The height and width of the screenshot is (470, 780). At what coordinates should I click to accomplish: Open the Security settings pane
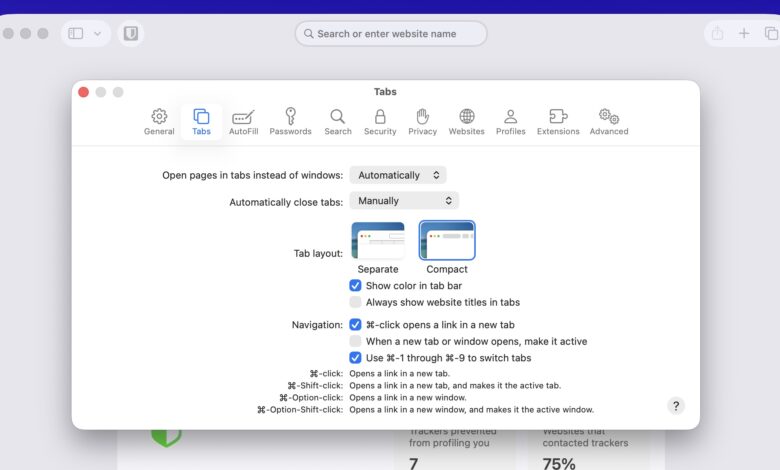pos(380,122)
